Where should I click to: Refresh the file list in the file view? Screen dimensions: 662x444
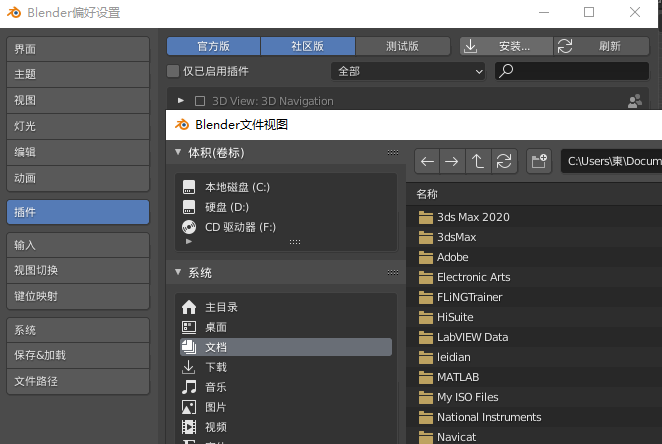pos(504,161)
